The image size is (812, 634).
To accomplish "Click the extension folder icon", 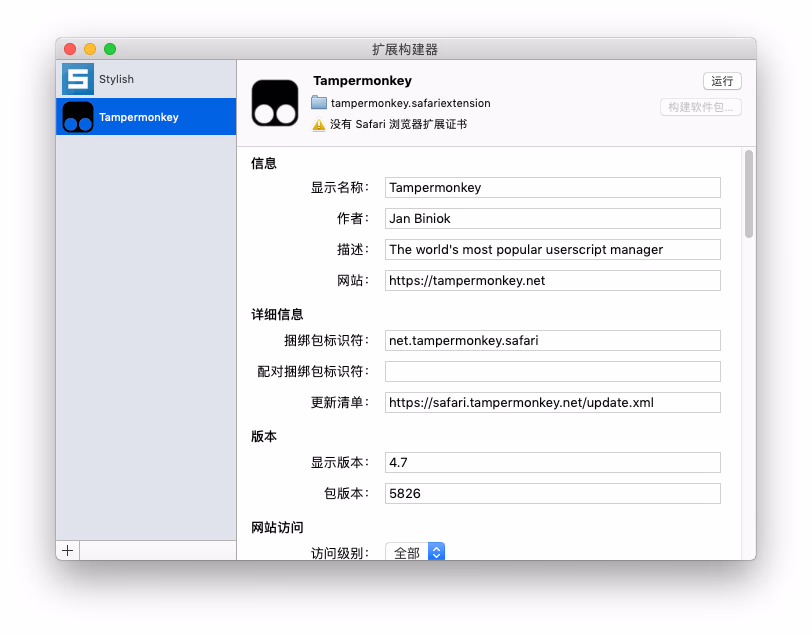I will click(319, 103).
